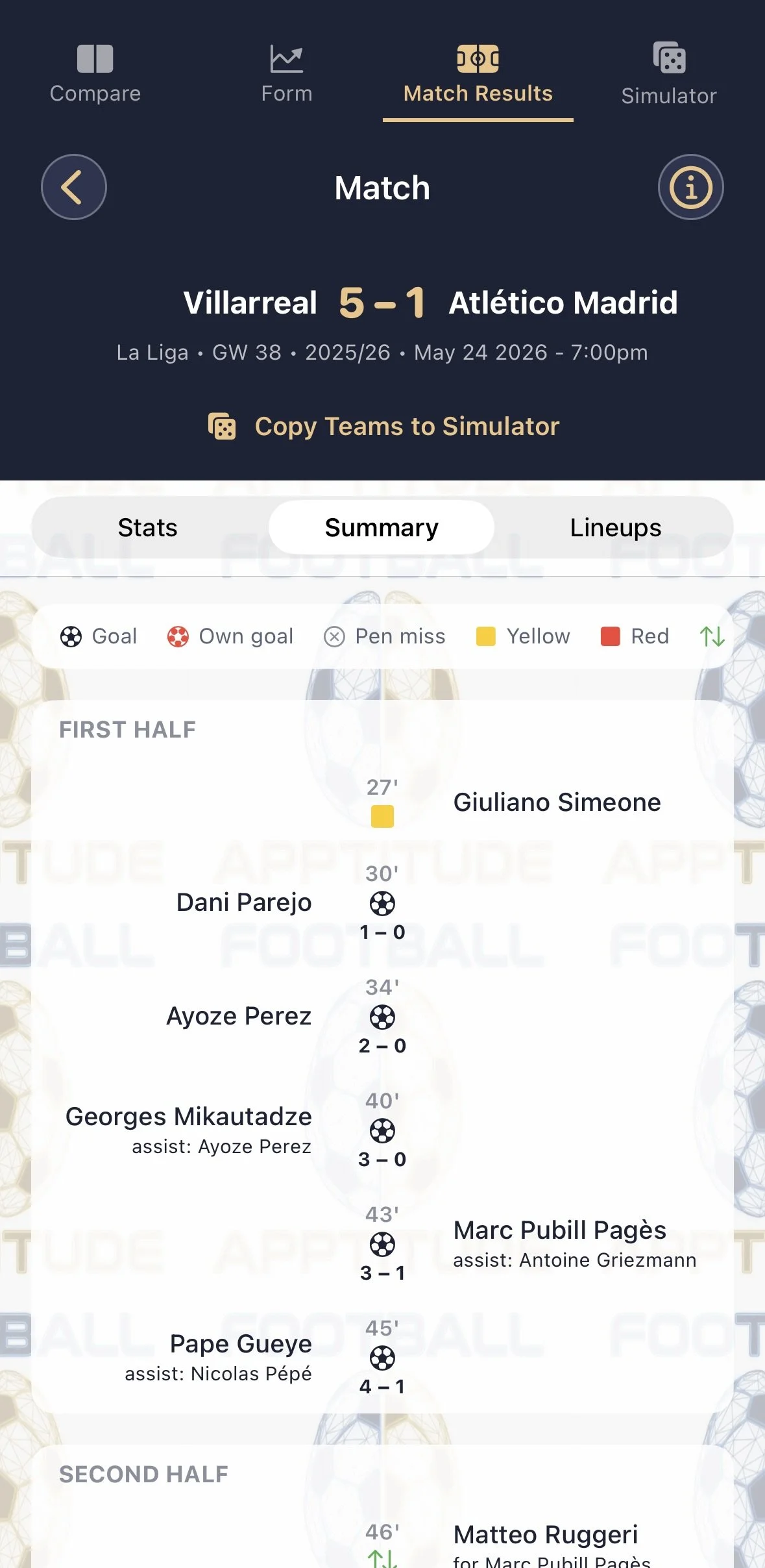
Task: Tap the 46' substitution arrows icon
Action: click(x=382, y=1558)
